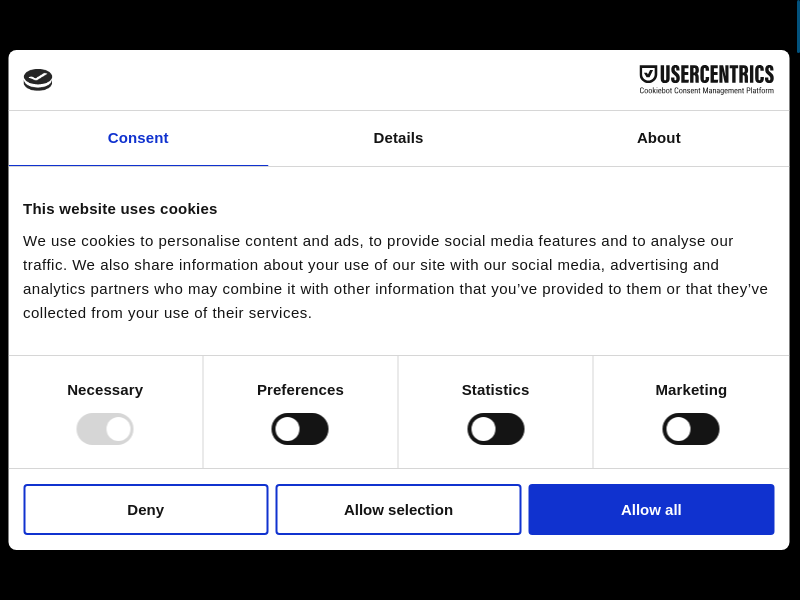Click the Allow selection button

pyautogui.click(x=398, y=510)
